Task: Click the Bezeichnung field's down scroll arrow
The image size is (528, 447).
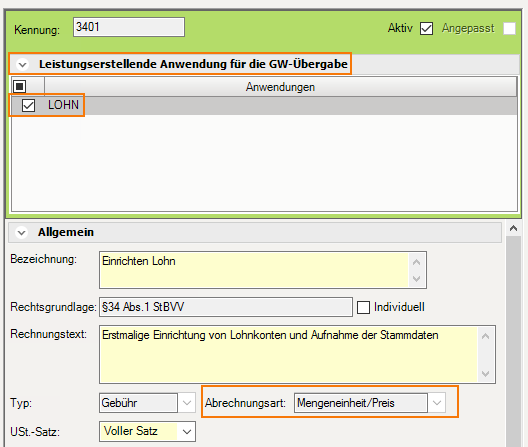Action: [417, 279]
